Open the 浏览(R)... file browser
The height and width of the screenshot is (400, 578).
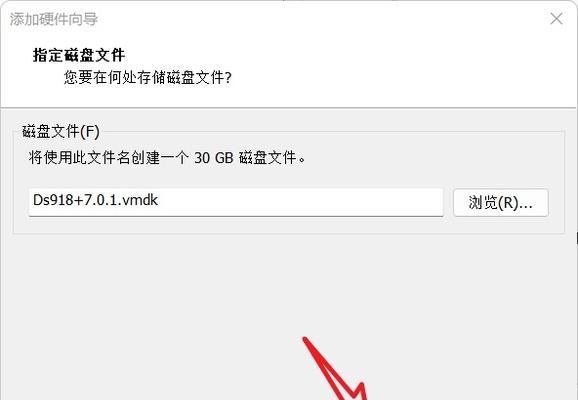click(x=501, y=202)
